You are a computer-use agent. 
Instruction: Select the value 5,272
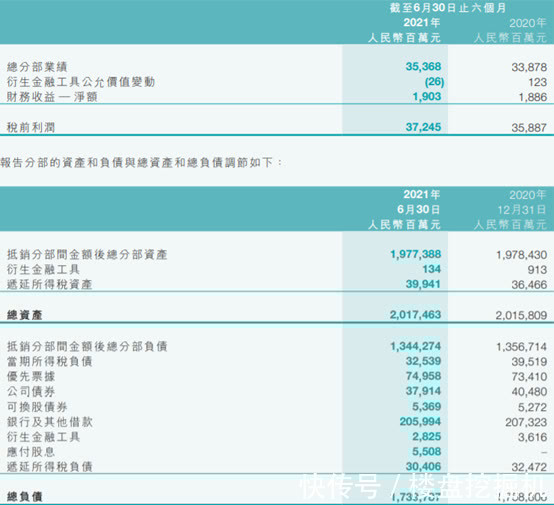(532, 407)
